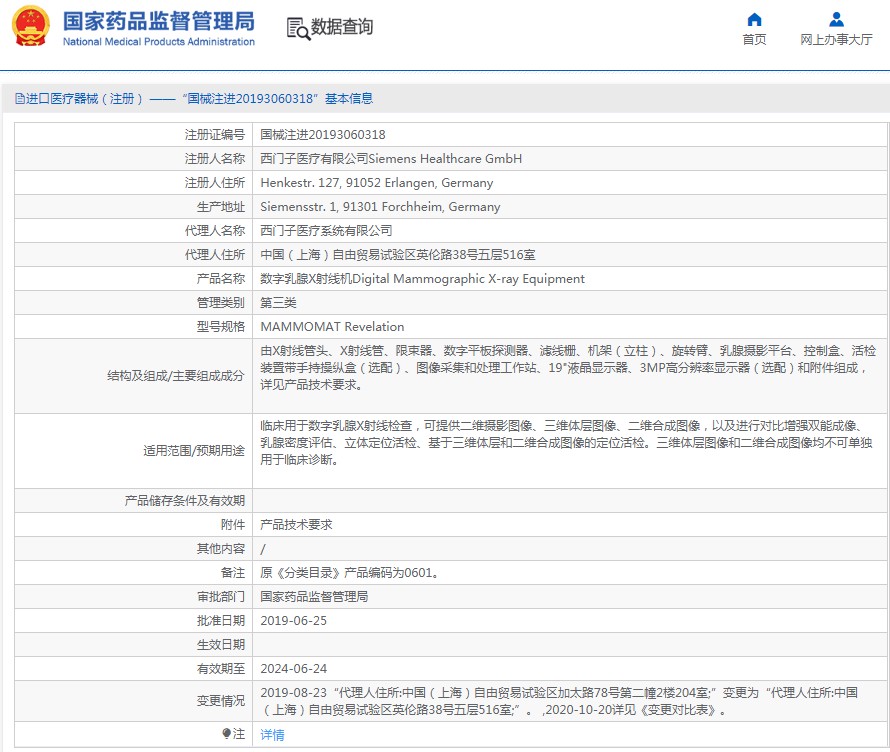Click the 数据查询 heading text
This screenshot has height=752, width=890.
pos(342,27)
